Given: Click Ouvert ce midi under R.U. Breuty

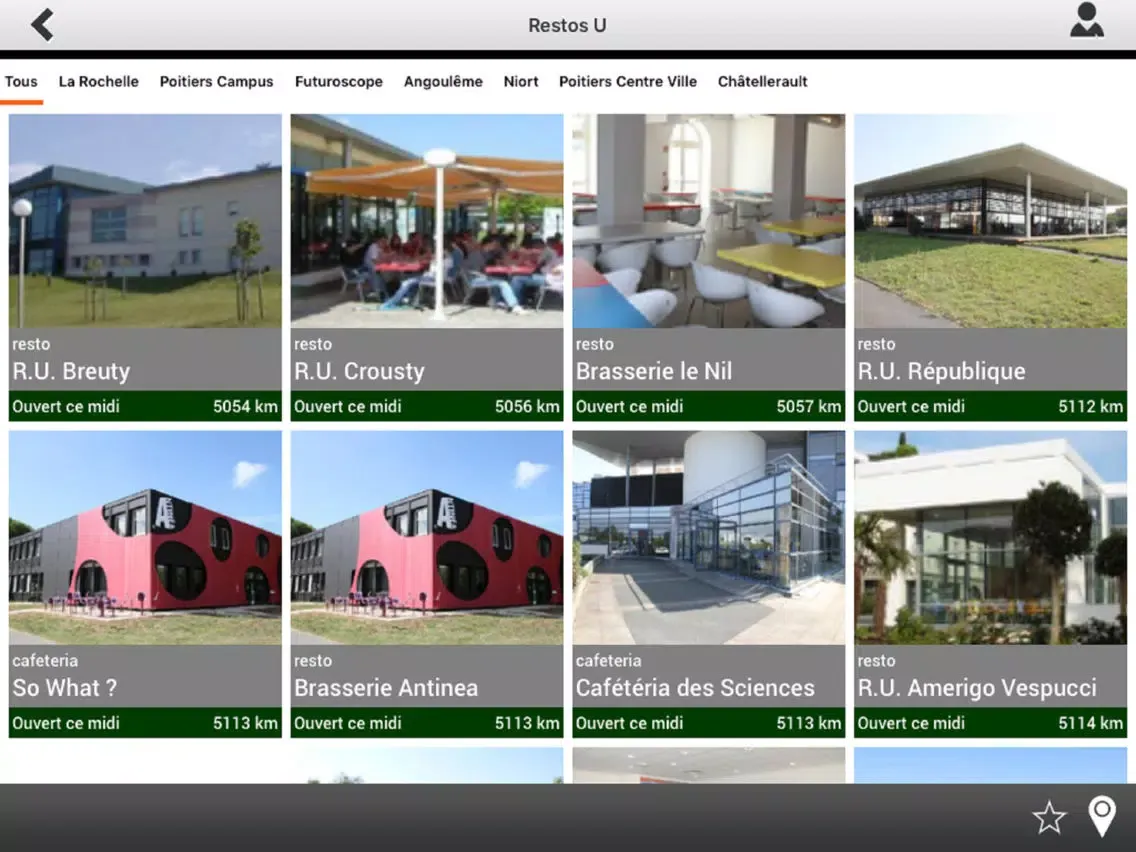Looking at the screenshot, I should coord(66,406).
